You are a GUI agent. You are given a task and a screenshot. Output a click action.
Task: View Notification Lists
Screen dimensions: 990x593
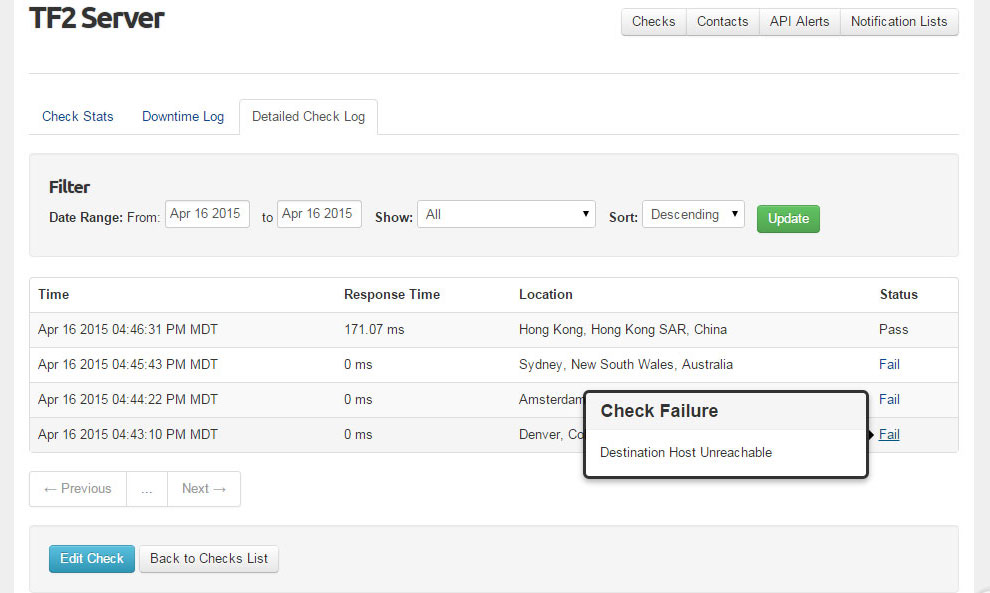899,21
